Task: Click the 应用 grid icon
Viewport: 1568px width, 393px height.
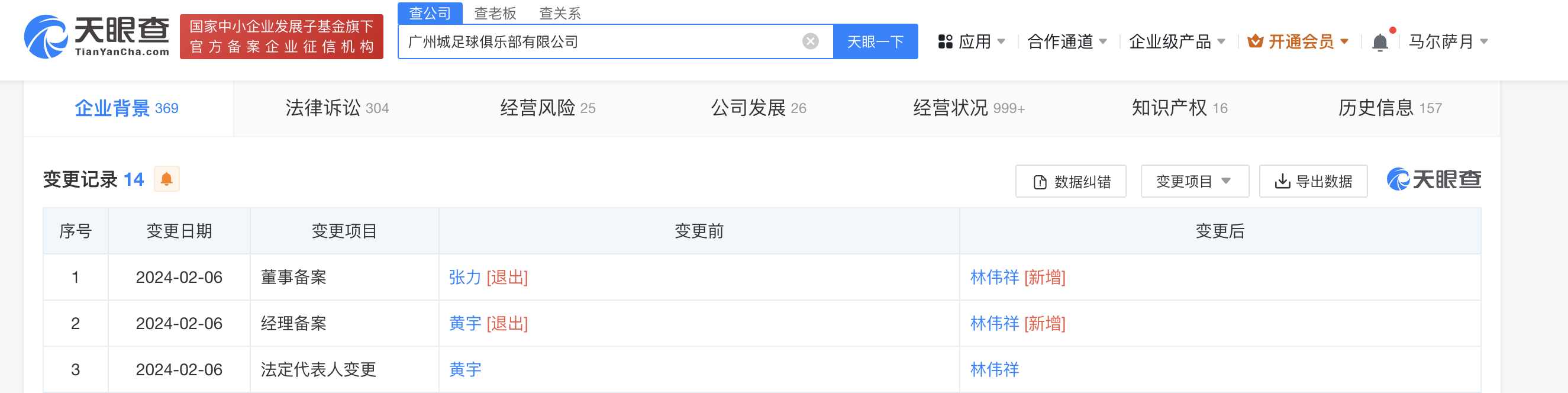Action: 945,41
